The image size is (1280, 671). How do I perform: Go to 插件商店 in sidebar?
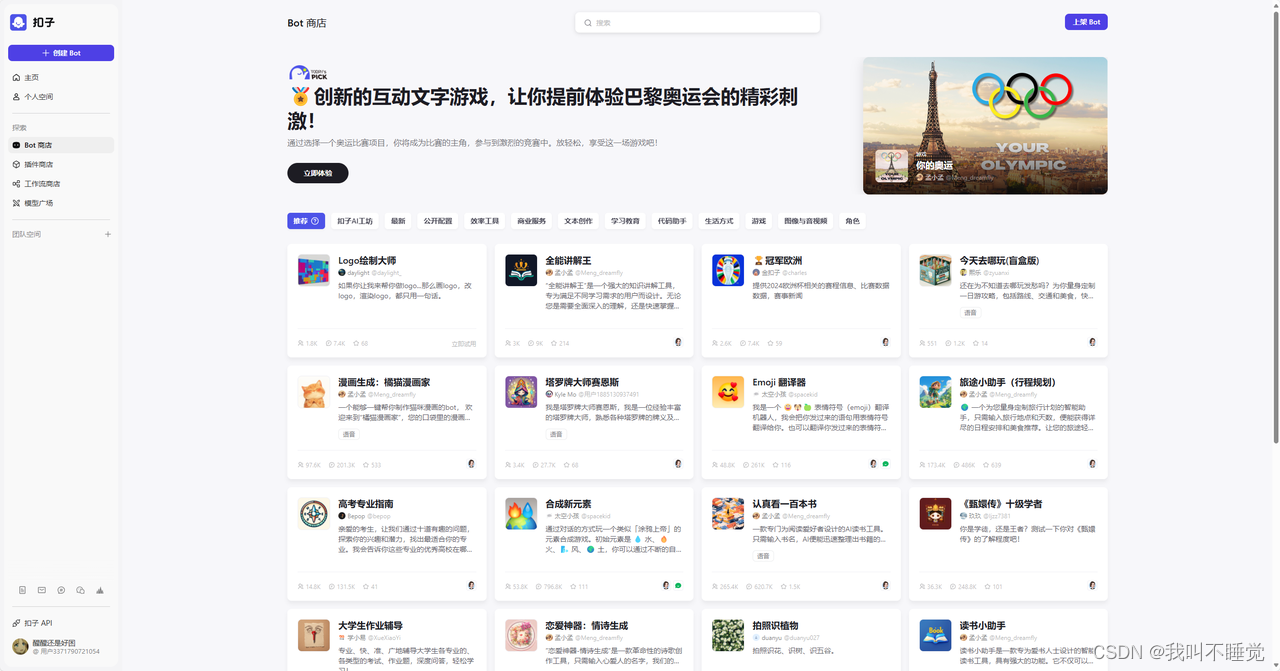[39, 164]
